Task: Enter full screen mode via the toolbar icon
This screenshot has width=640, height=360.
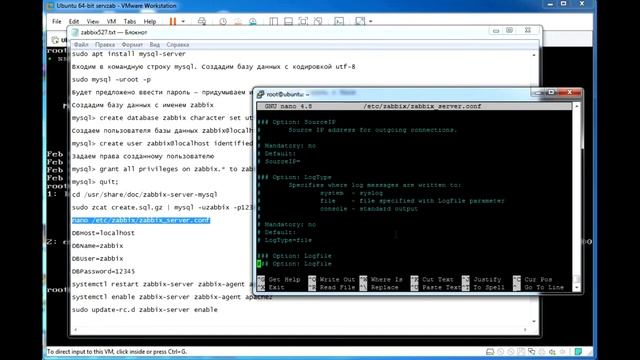Action: pos(303,21)
